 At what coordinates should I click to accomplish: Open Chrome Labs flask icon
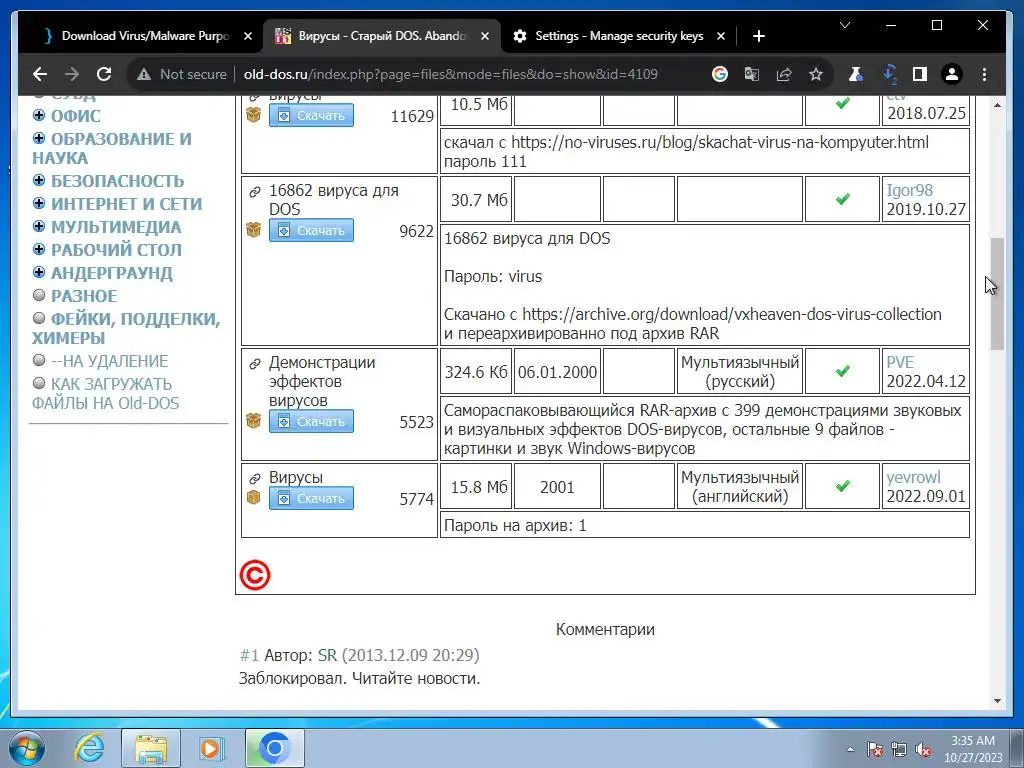856,74
